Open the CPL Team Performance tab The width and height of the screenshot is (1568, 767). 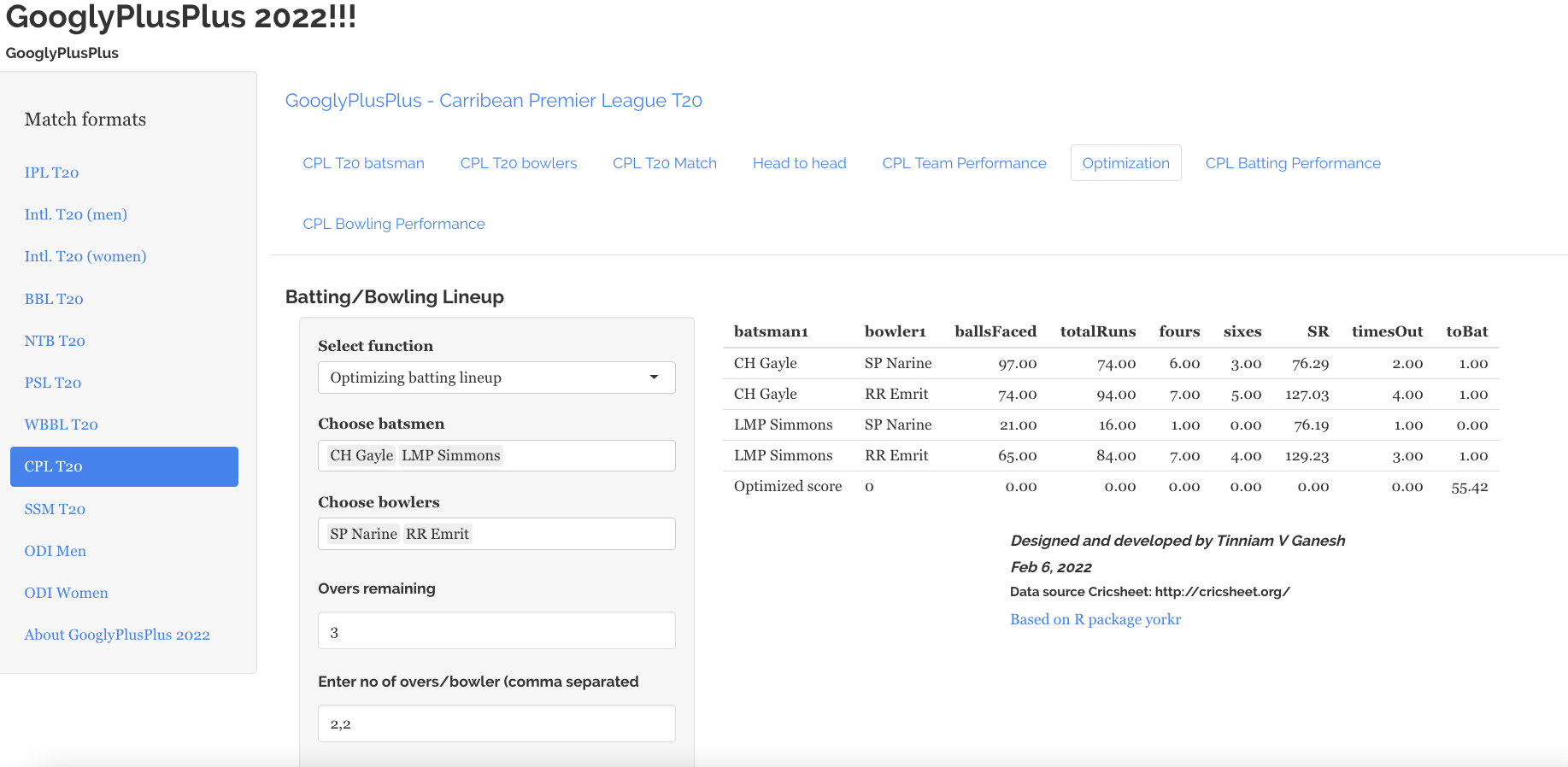coord(964,163)
